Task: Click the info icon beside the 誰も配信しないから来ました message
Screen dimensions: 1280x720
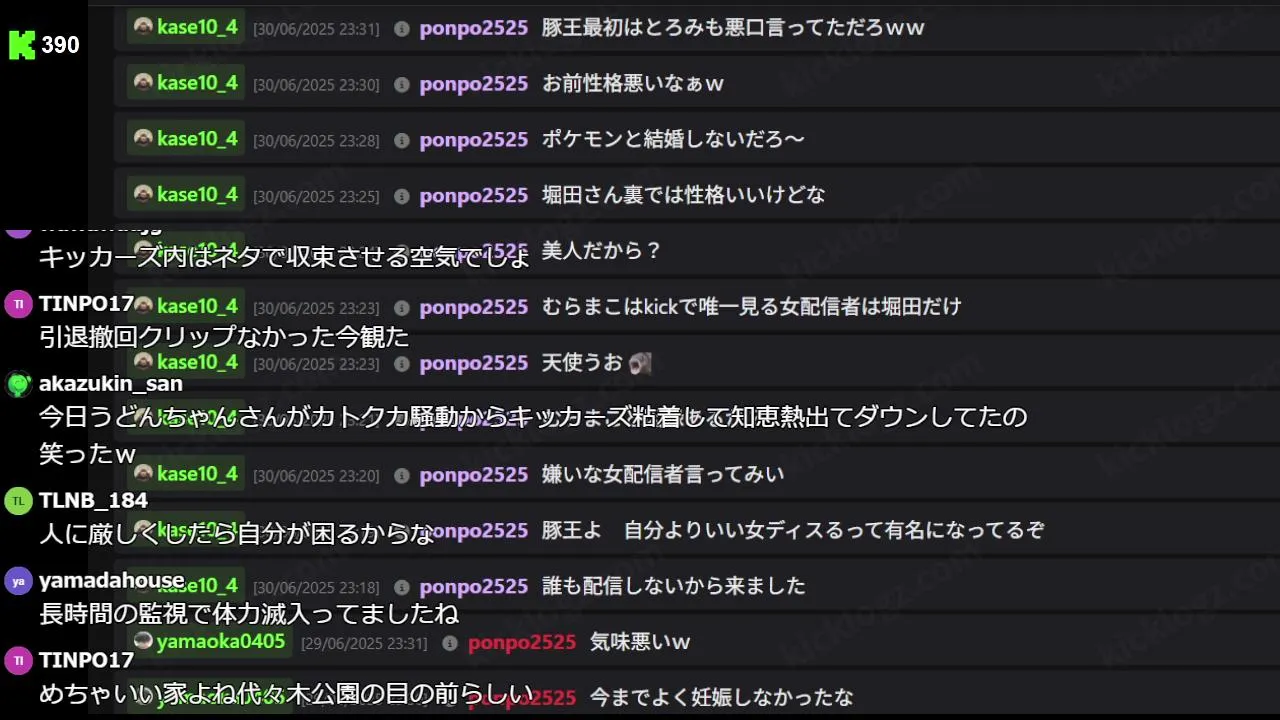Action: [402, 587]
